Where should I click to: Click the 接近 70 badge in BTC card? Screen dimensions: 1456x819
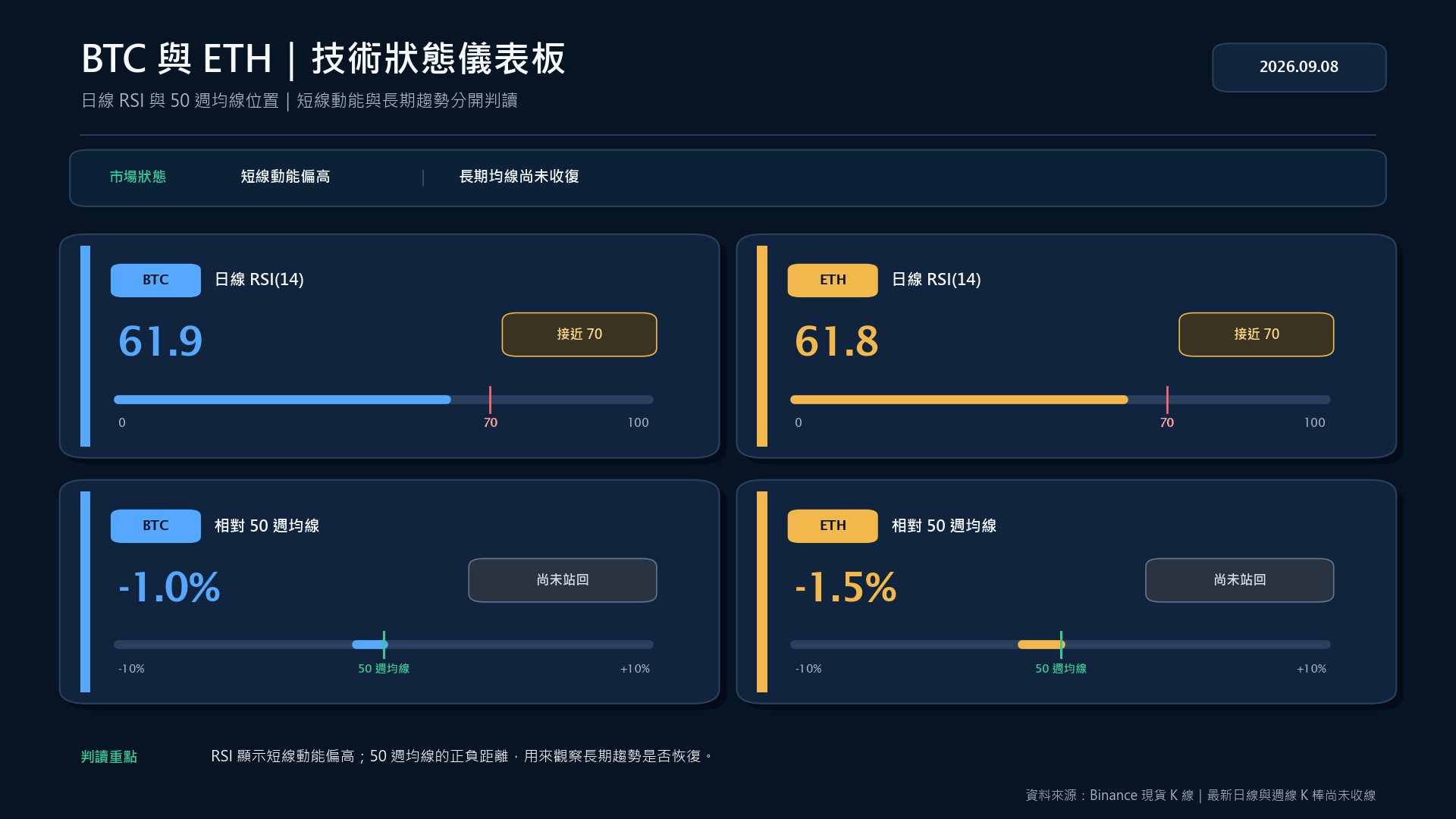point(579,334)
